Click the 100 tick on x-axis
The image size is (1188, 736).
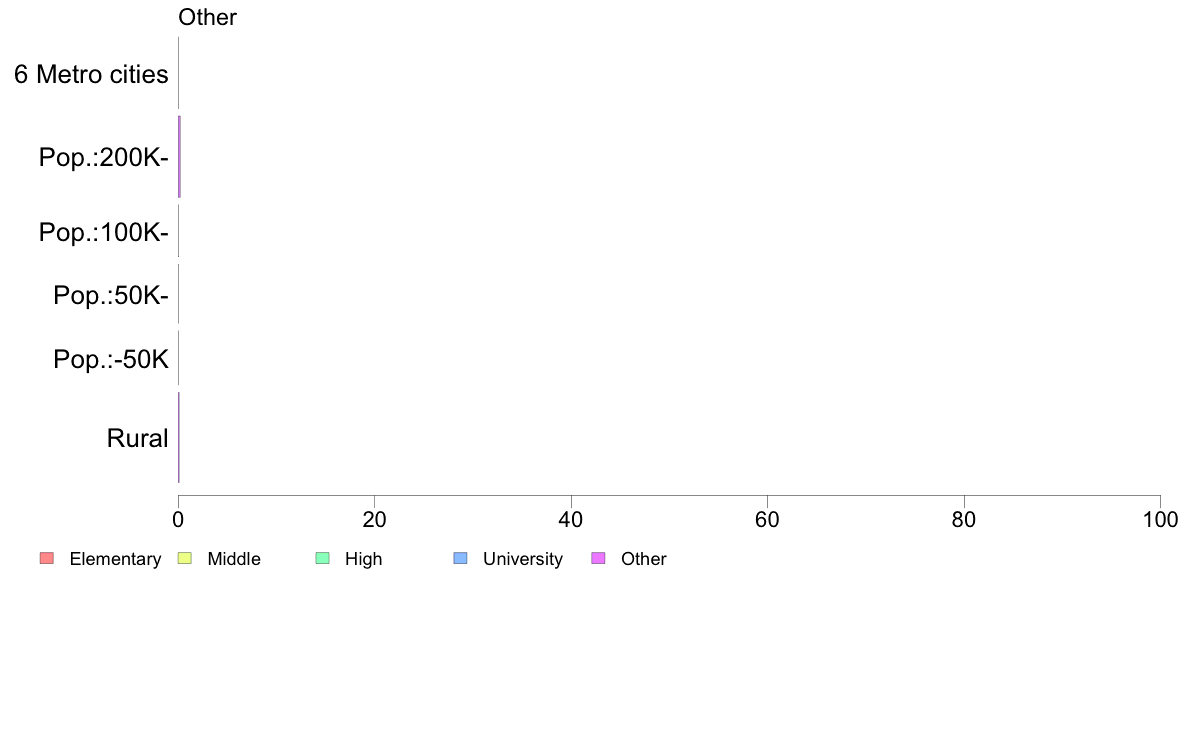tap(1160, 519)
